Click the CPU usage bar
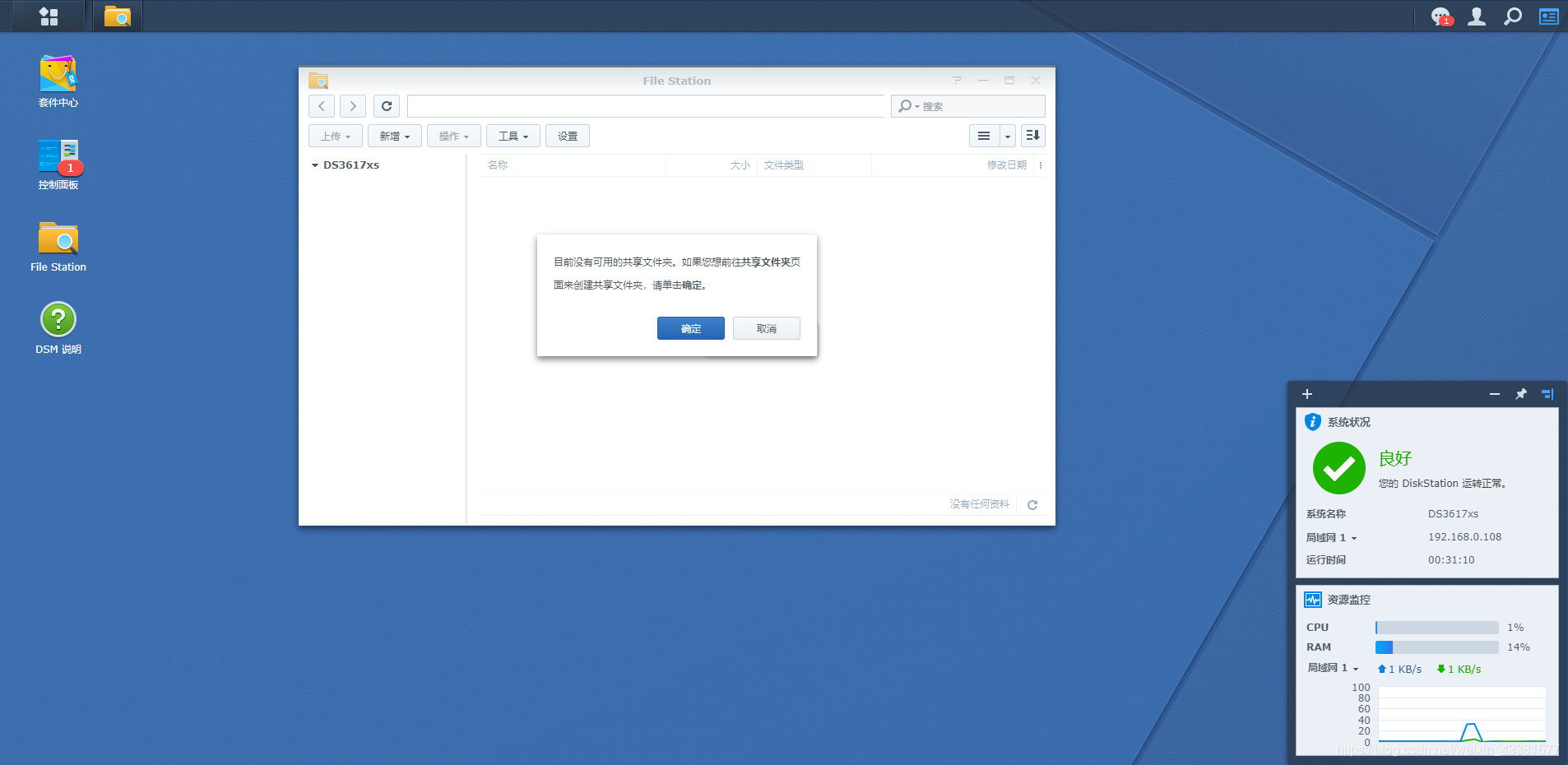Image resolution: width=1568 pixels, height=765 pixels. (x=1436, y=628)
